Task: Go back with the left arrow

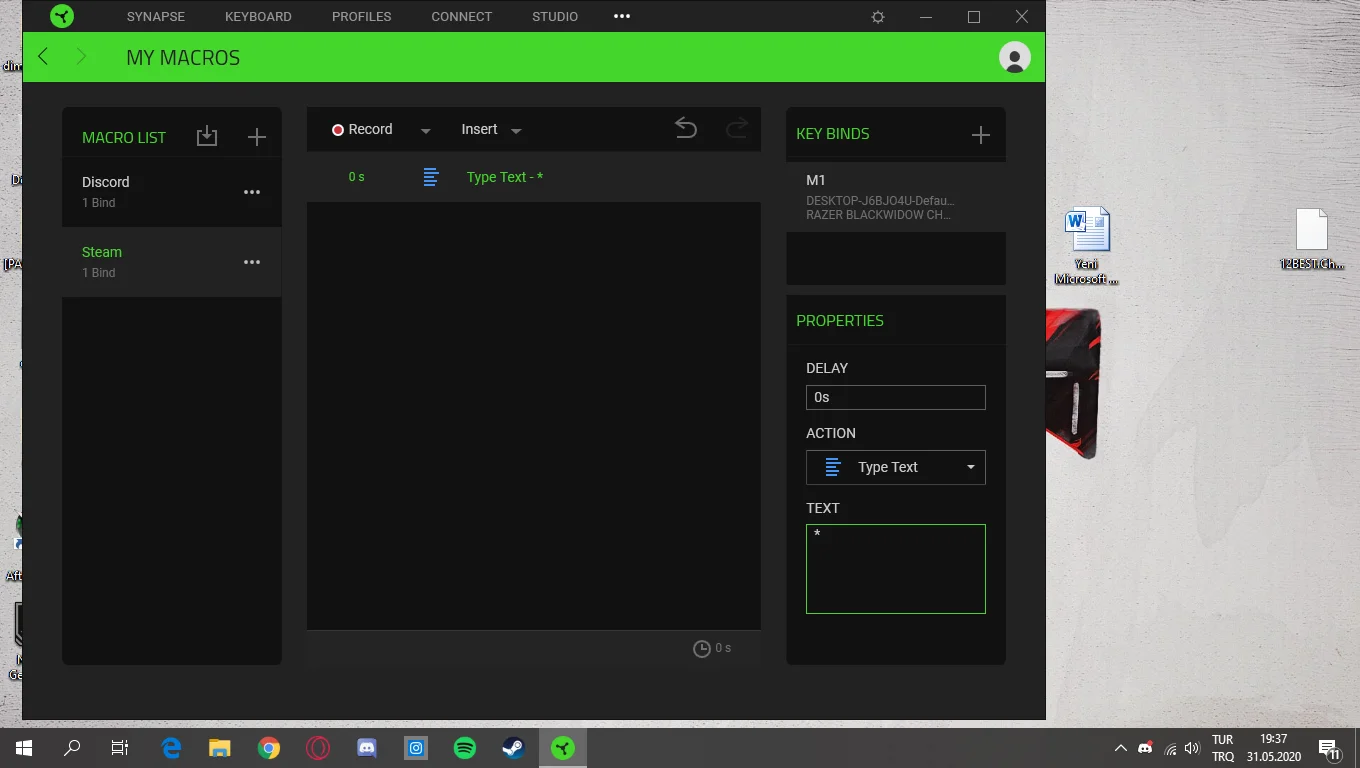Action: 43,57
